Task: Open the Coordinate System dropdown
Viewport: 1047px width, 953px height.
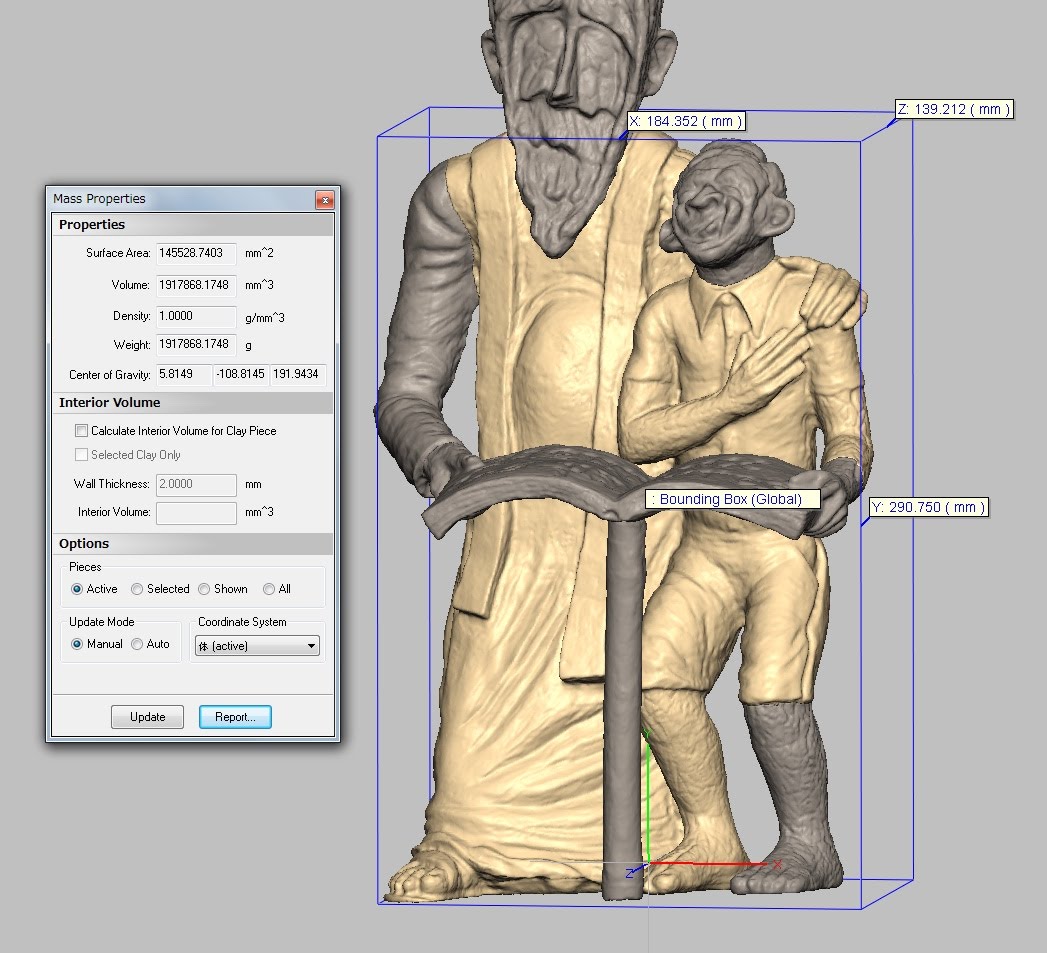Action: (257, 646)
